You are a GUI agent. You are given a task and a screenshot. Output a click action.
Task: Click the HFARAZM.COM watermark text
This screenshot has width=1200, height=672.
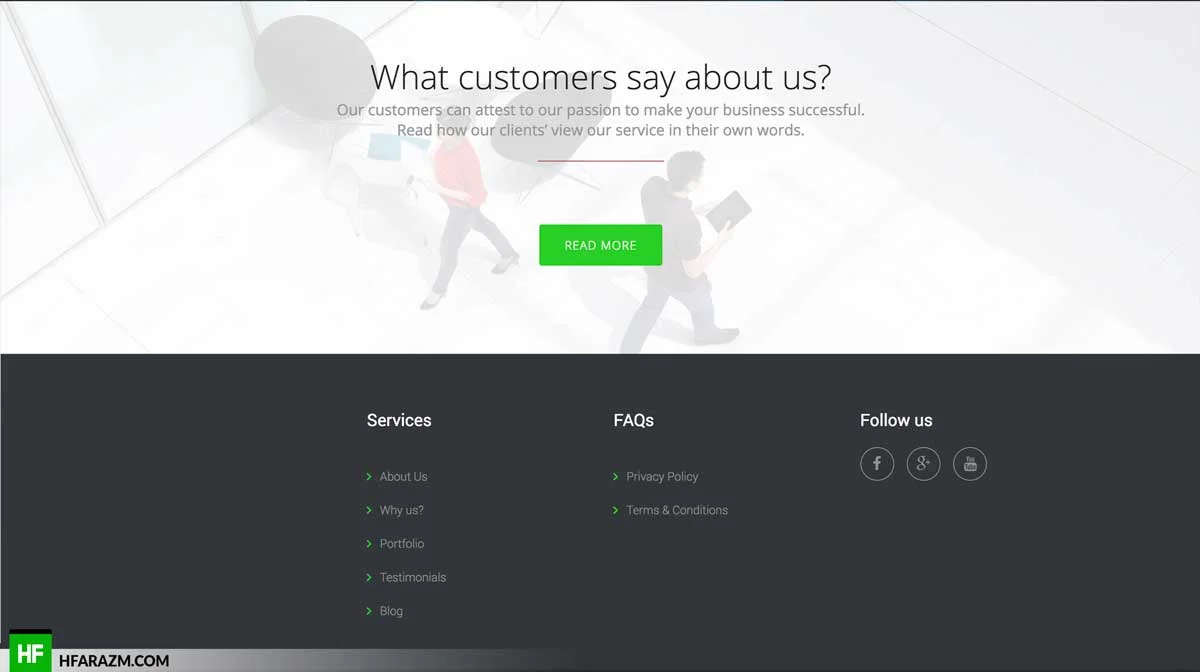pos(113,661)
